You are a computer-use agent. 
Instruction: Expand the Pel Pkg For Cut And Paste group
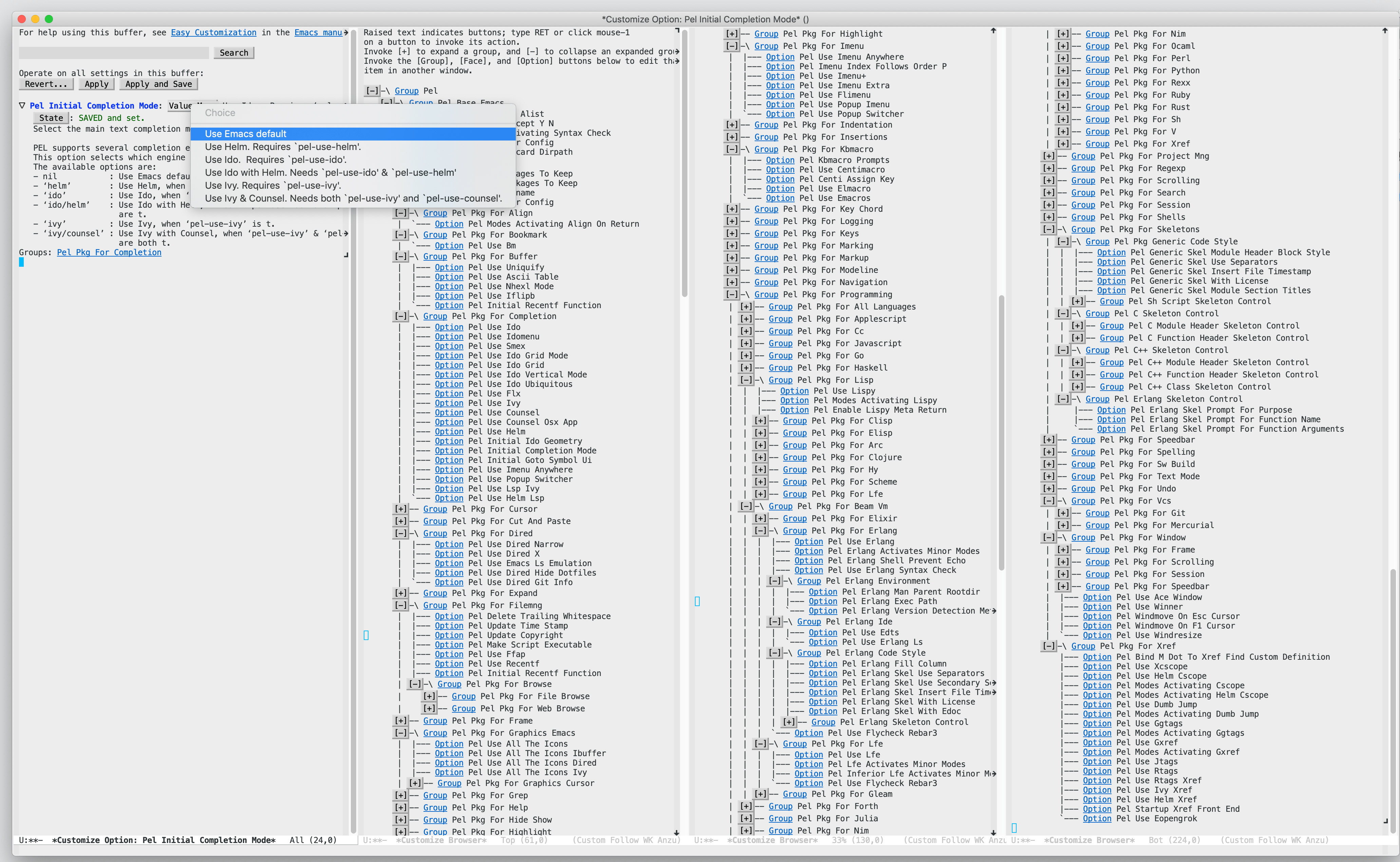[401, 521]
